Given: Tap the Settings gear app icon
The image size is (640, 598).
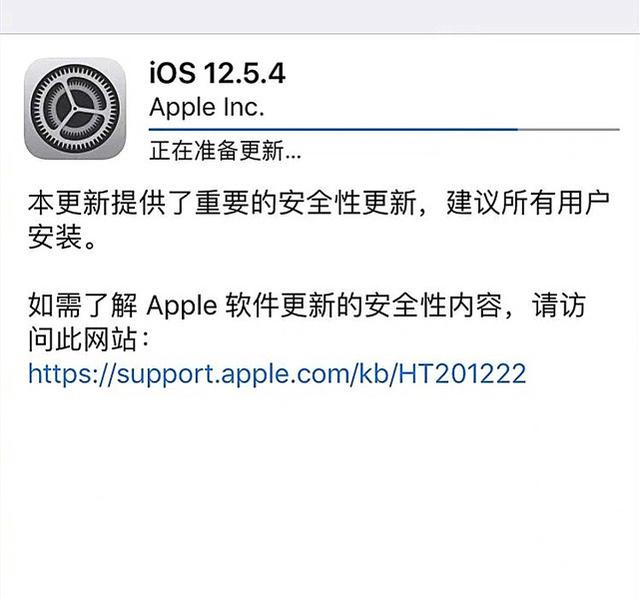Looking at the screenshot, I should (75, 109).
